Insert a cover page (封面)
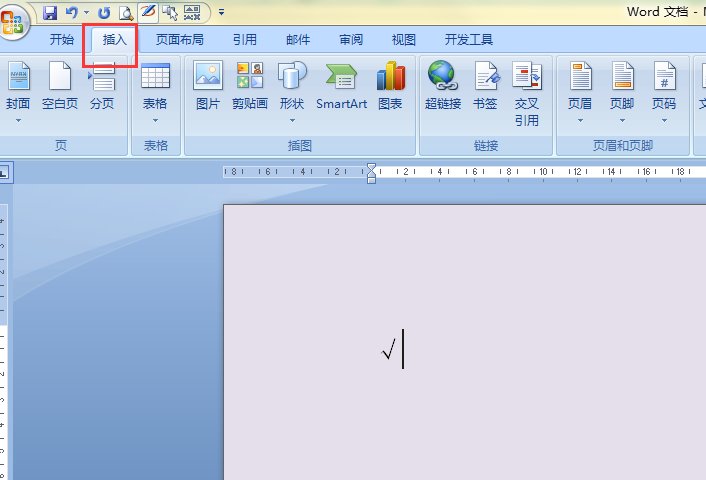 coord(18,92)
